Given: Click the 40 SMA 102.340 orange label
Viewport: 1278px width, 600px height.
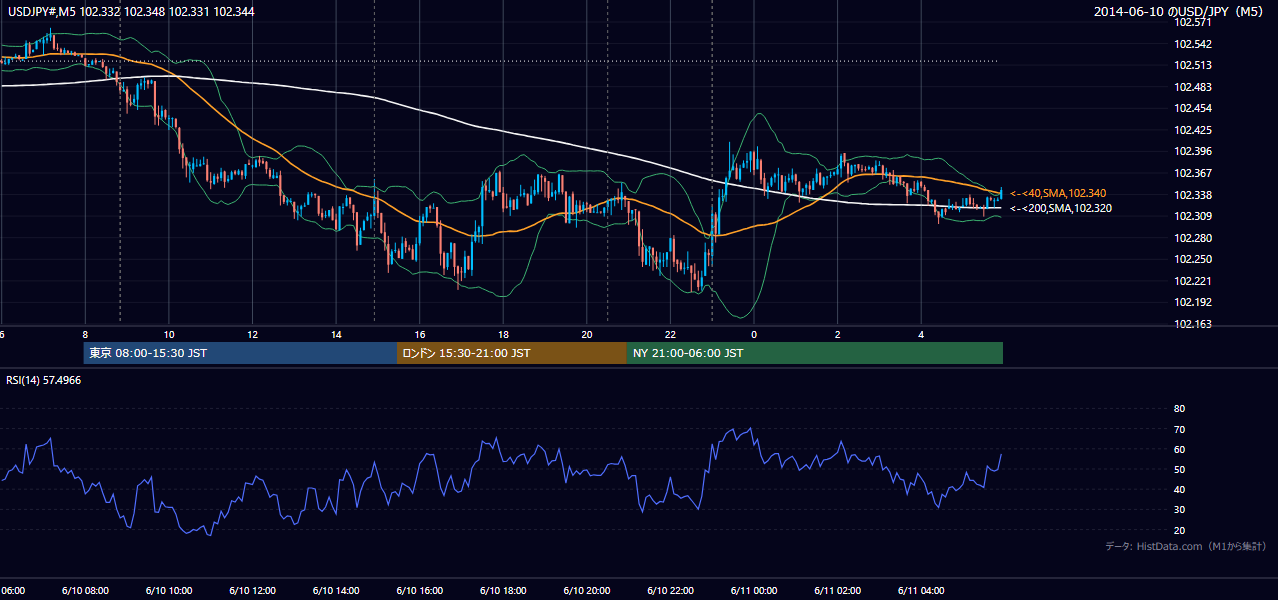Looking at the screenshot, I should pyautogui.click(x=1058, y=193).
